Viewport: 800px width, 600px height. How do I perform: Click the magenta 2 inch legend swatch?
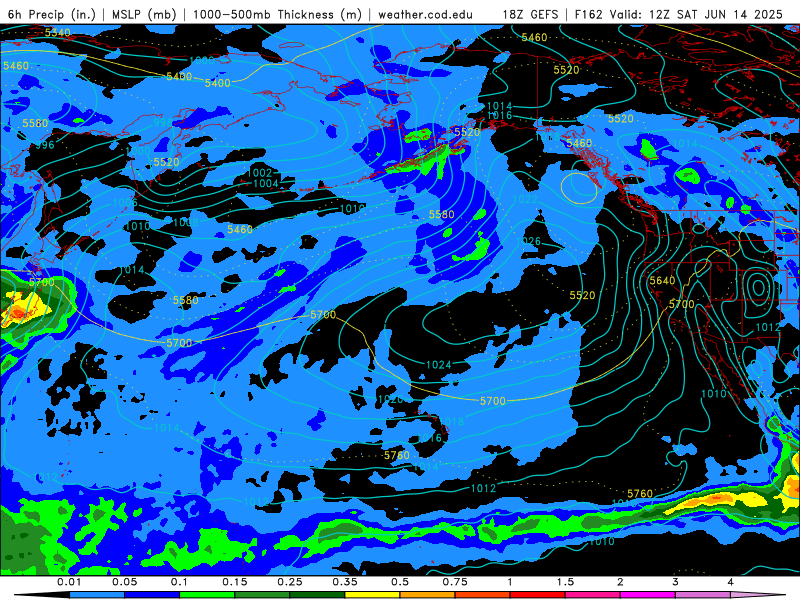(x=648, y=595)
